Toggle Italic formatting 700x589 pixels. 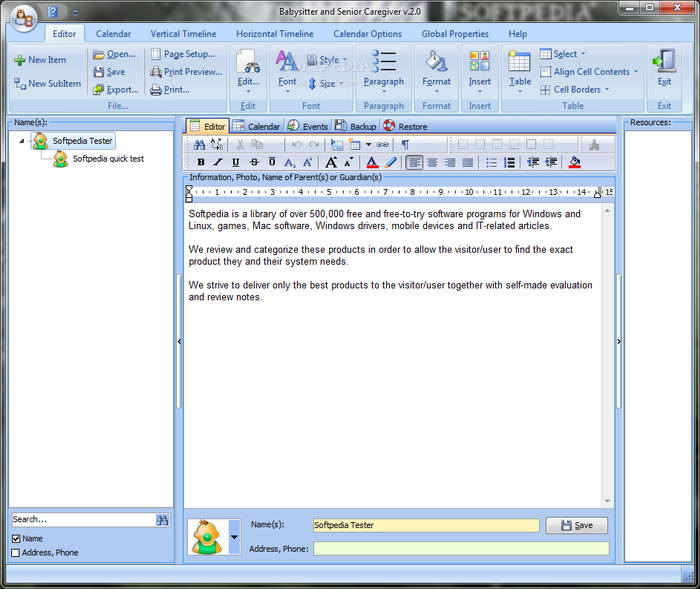pyautogui.click(x=218, y=163)
